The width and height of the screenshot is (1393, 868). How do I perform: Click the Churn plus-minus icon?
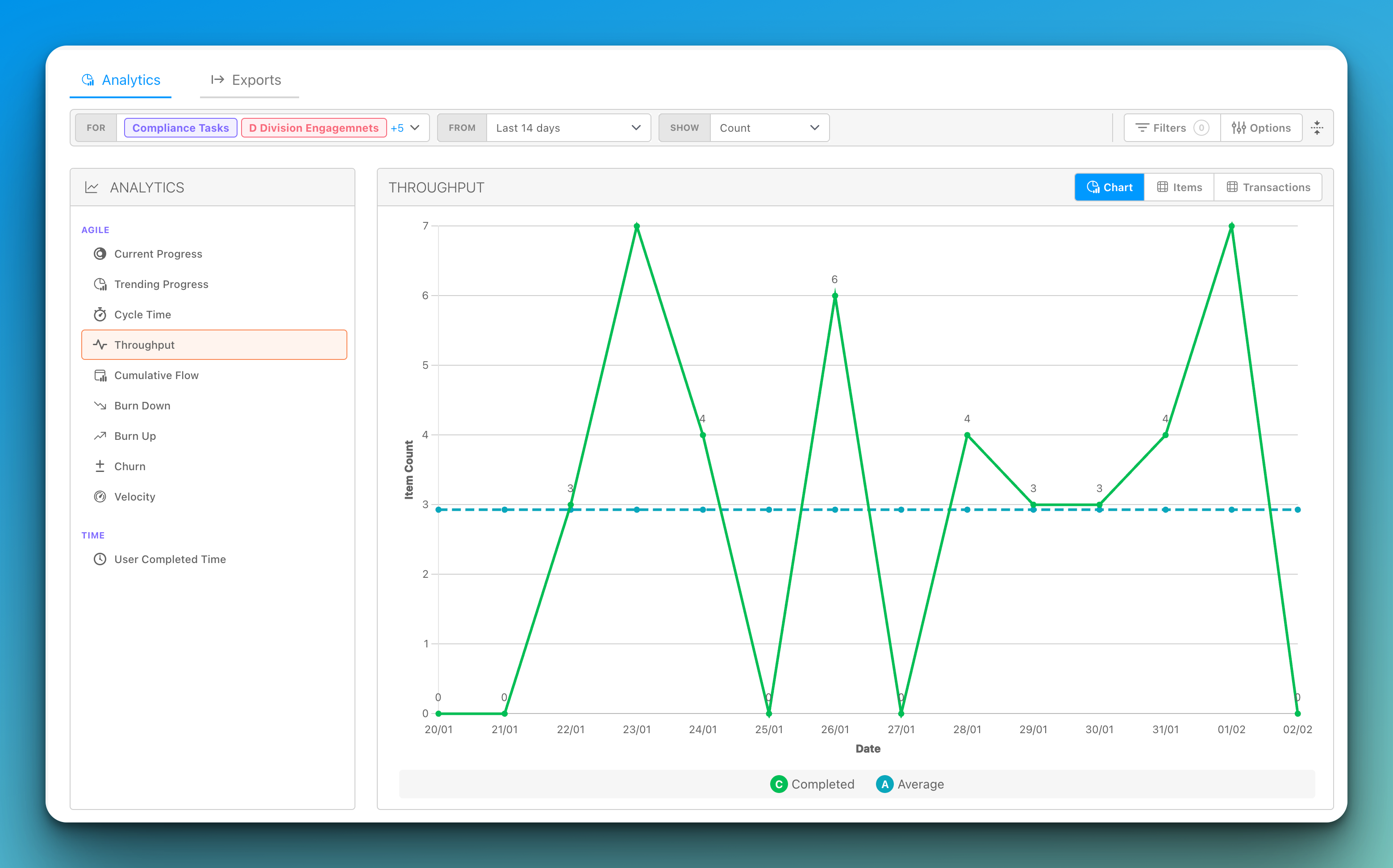pos(100,466)
